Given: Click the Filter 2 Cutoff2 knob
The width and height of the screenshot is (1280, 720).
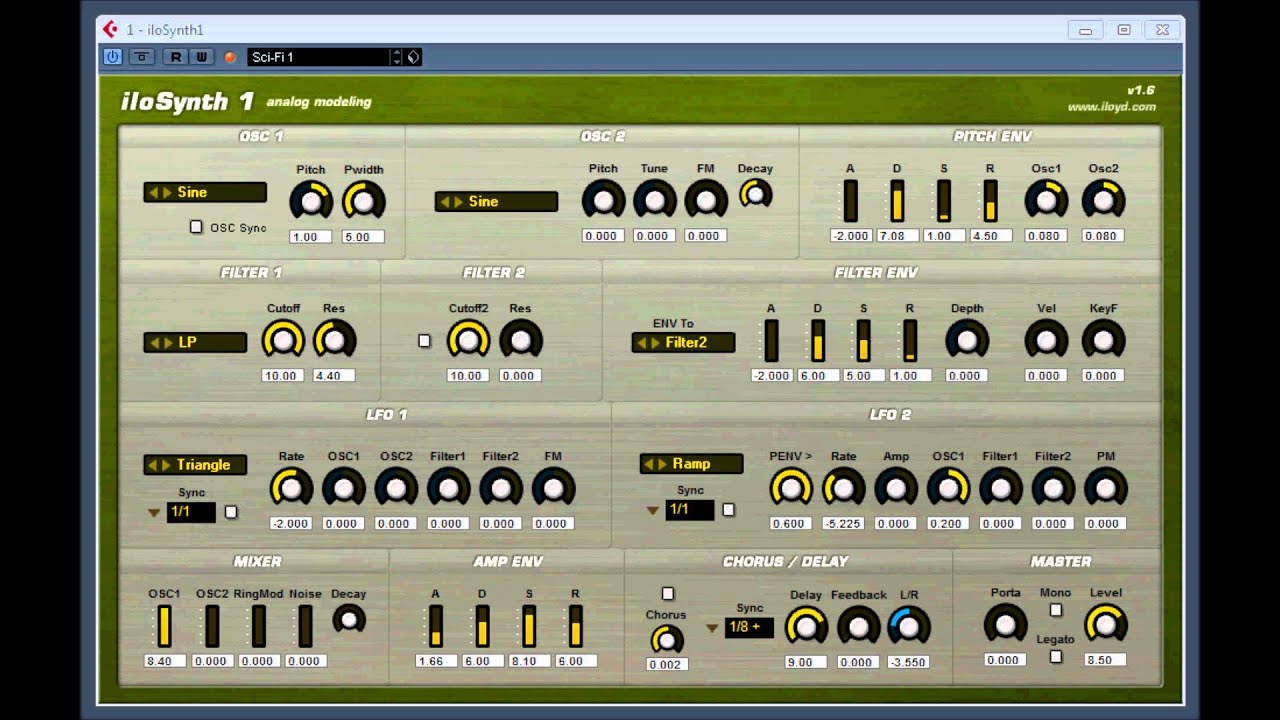Looking at the screenshot, I should (468, 341).
